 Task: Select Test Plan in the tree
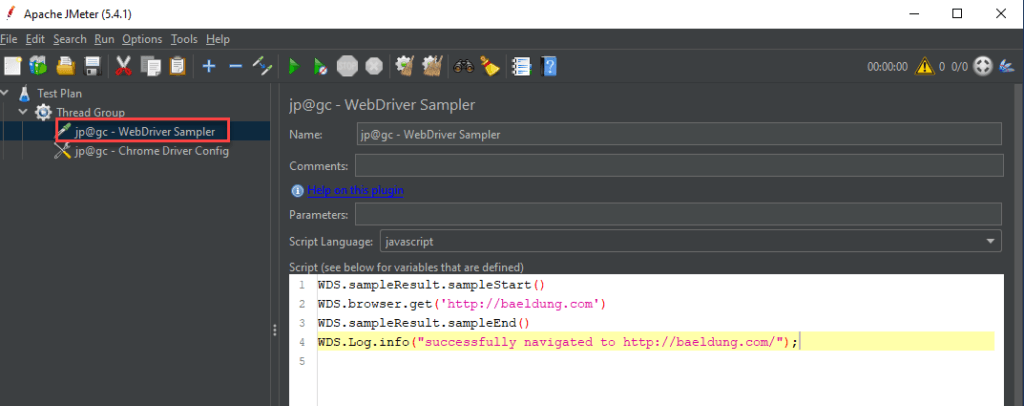[x=59, y=93]
